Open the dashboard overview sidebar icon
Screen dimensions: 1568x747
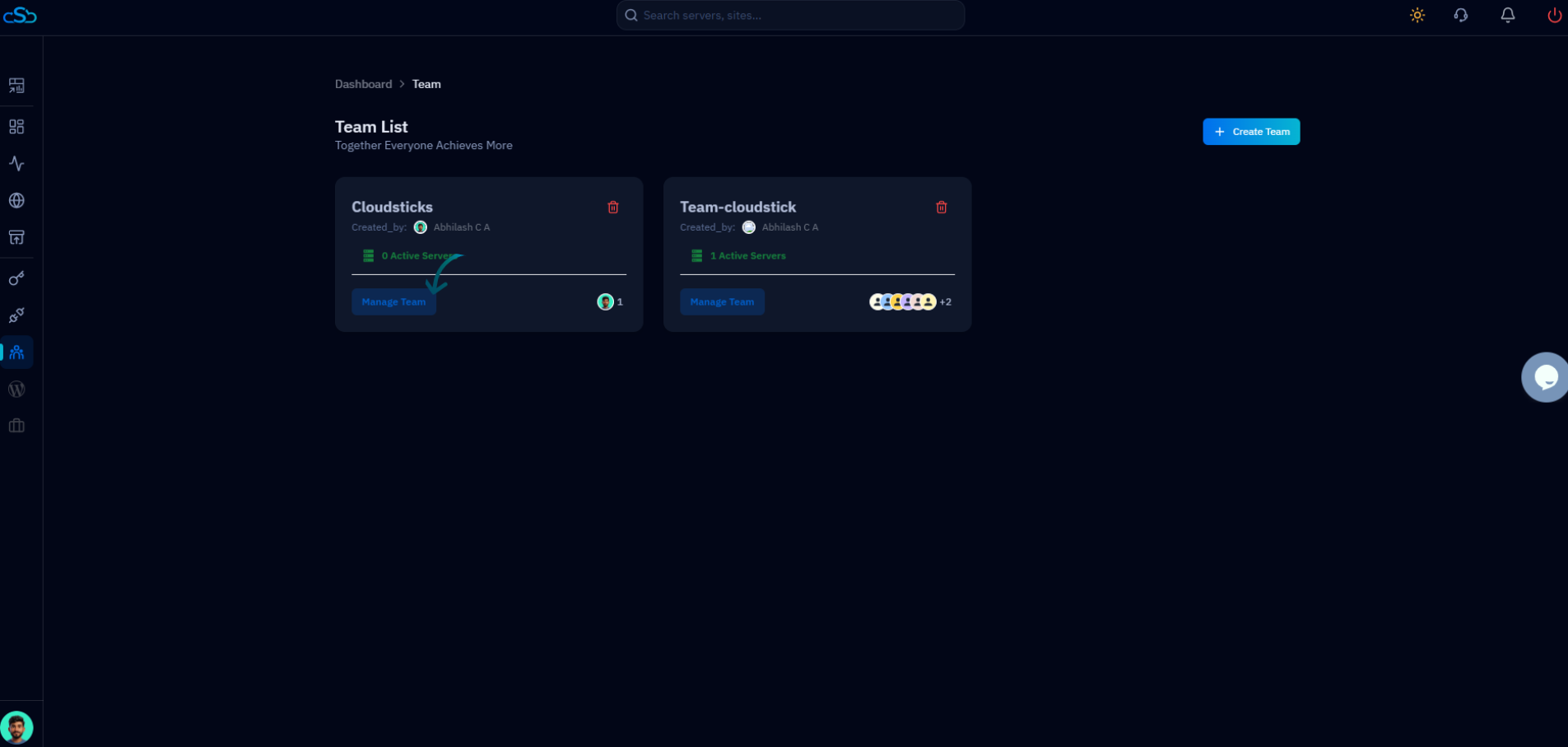click(x=16, y=86)
